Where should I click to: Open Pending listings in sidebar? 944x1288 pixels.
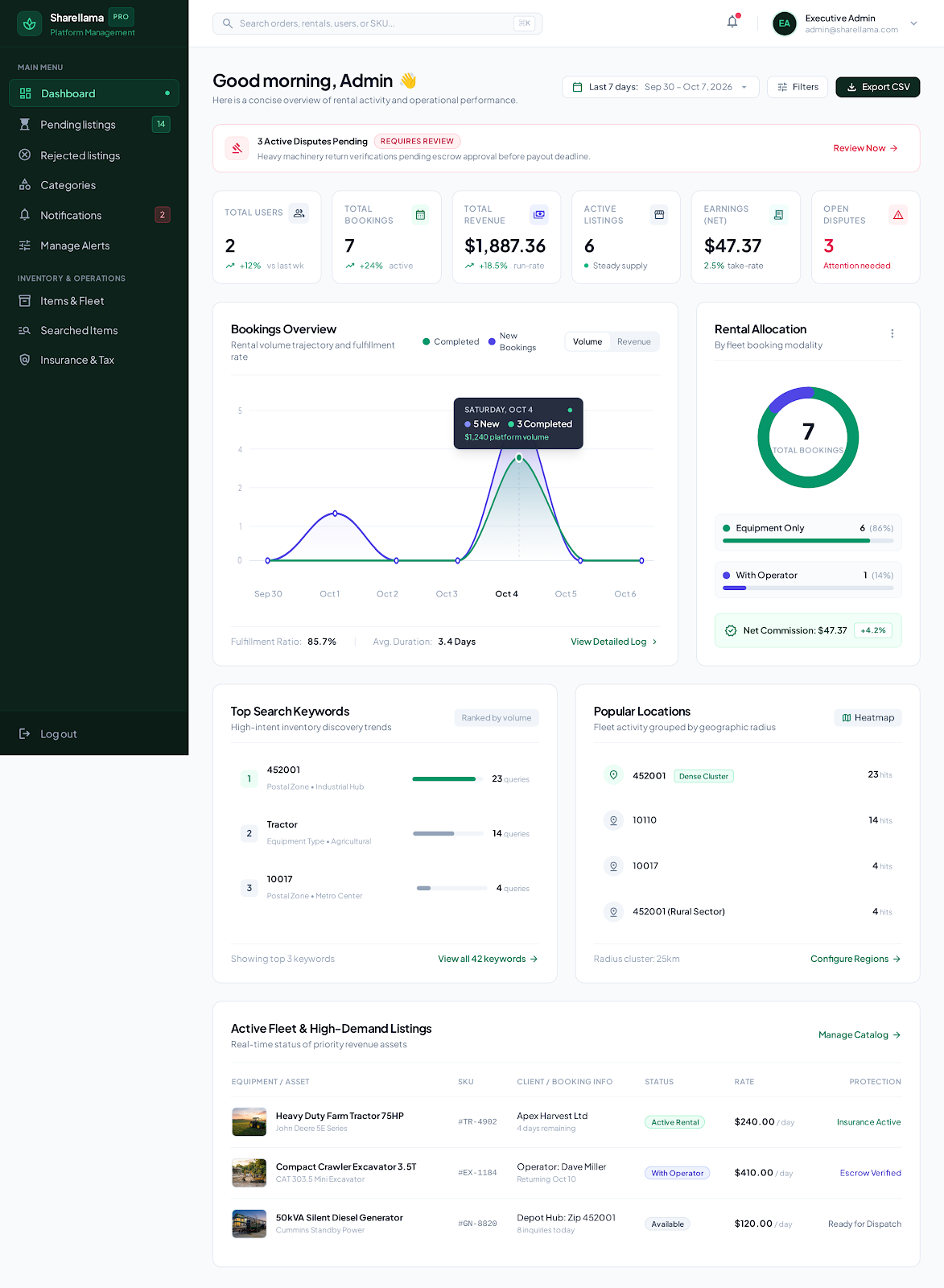click(x=94, y=125)
